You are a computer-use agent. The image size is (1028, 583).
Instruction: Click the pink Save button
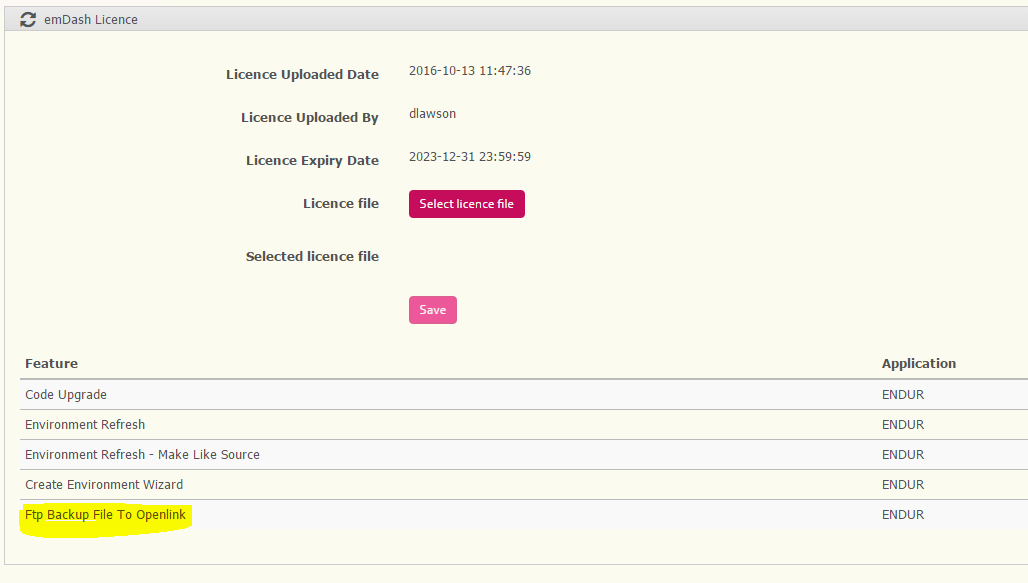pyautogui.click(x=433, y=310)
